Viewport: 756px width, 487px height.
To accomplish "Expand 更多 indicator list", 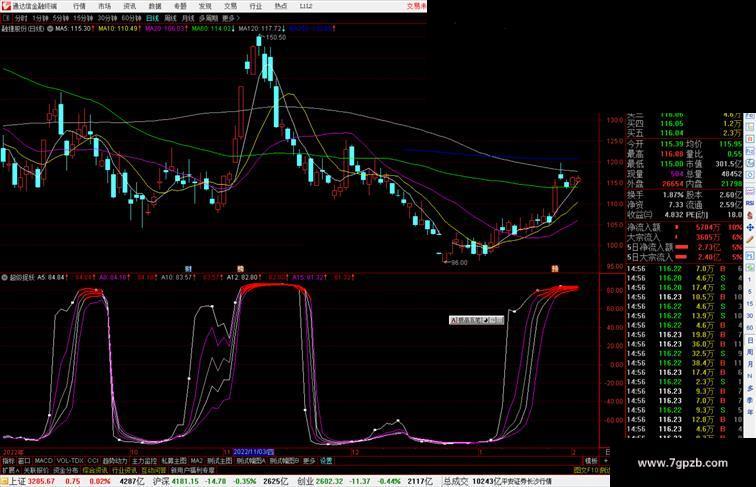I will (x=309, y=461).
